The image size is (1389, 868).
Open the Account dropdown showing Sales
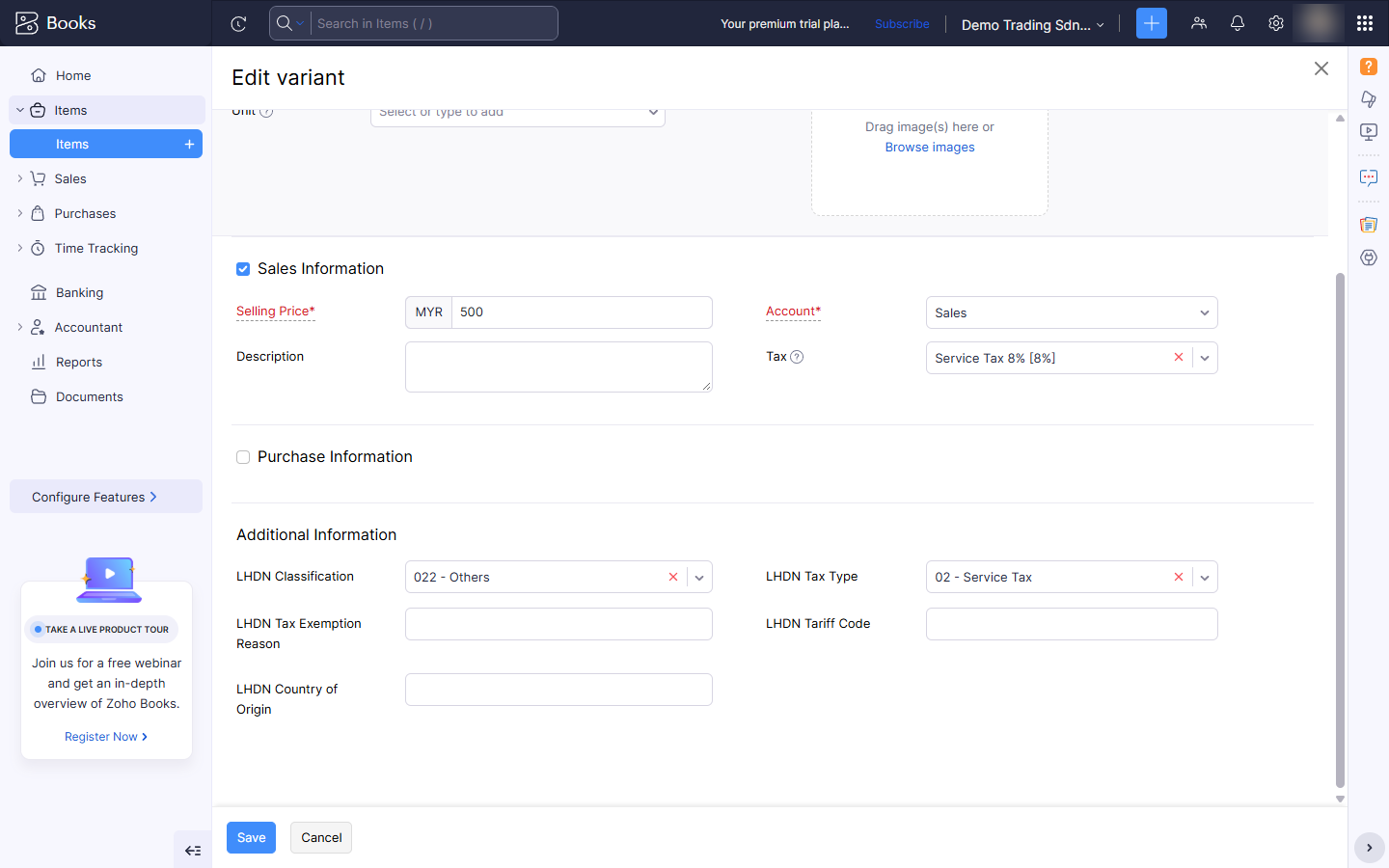click(1072, 312)
